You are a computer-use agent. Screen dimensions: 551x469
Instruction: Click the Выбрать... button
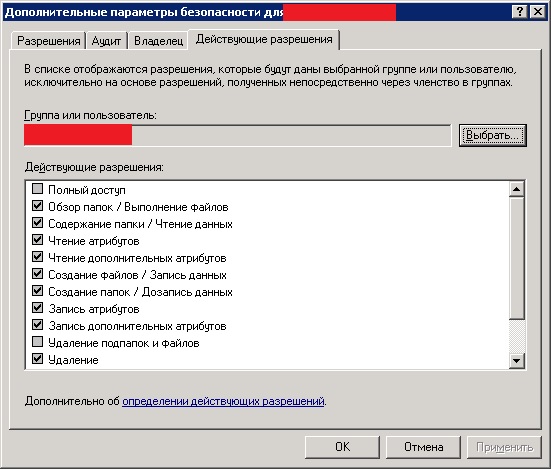pos(492,135)
